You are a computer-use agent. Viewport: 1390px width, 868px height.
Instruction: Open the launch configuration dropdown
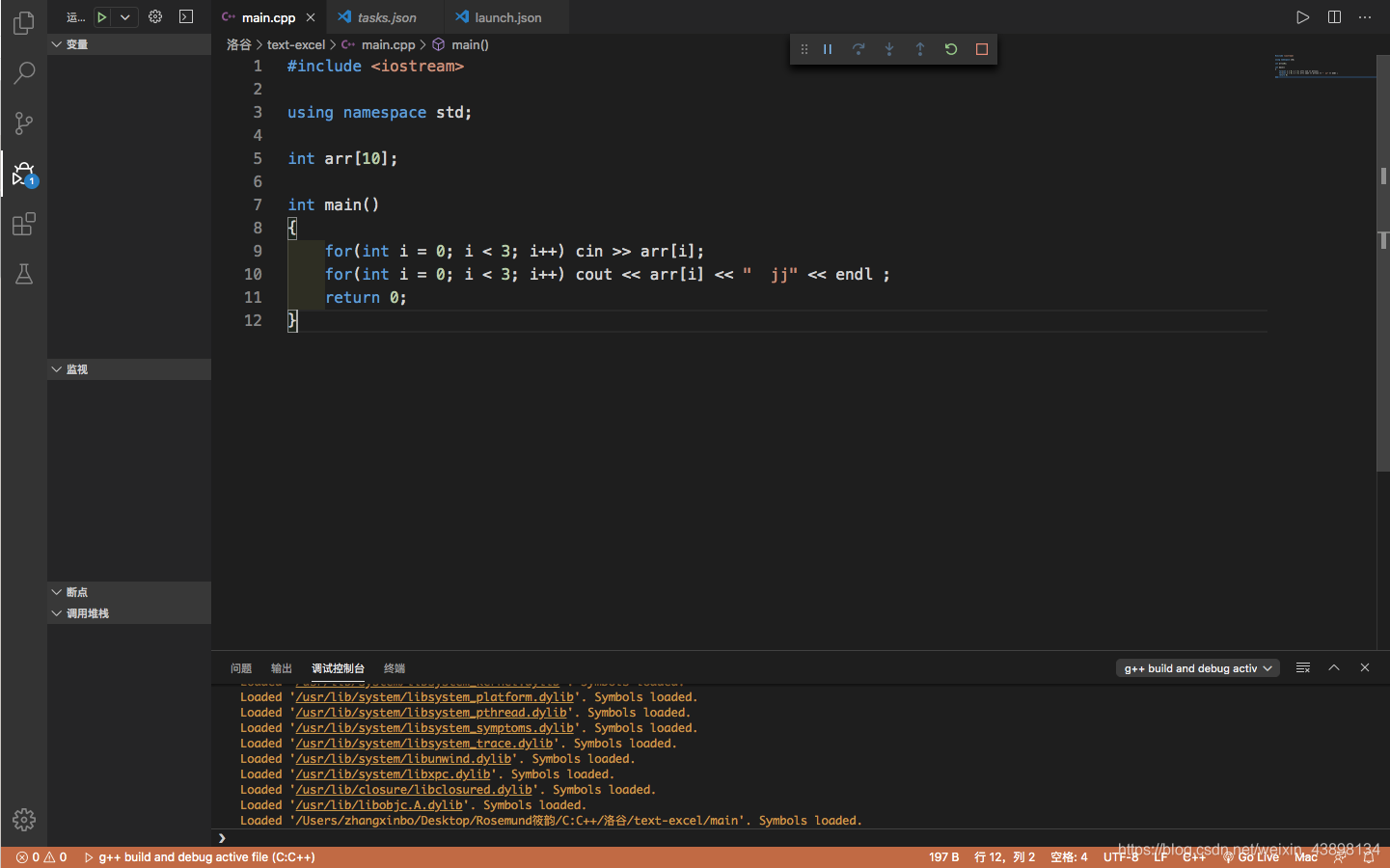coord(125,16)
